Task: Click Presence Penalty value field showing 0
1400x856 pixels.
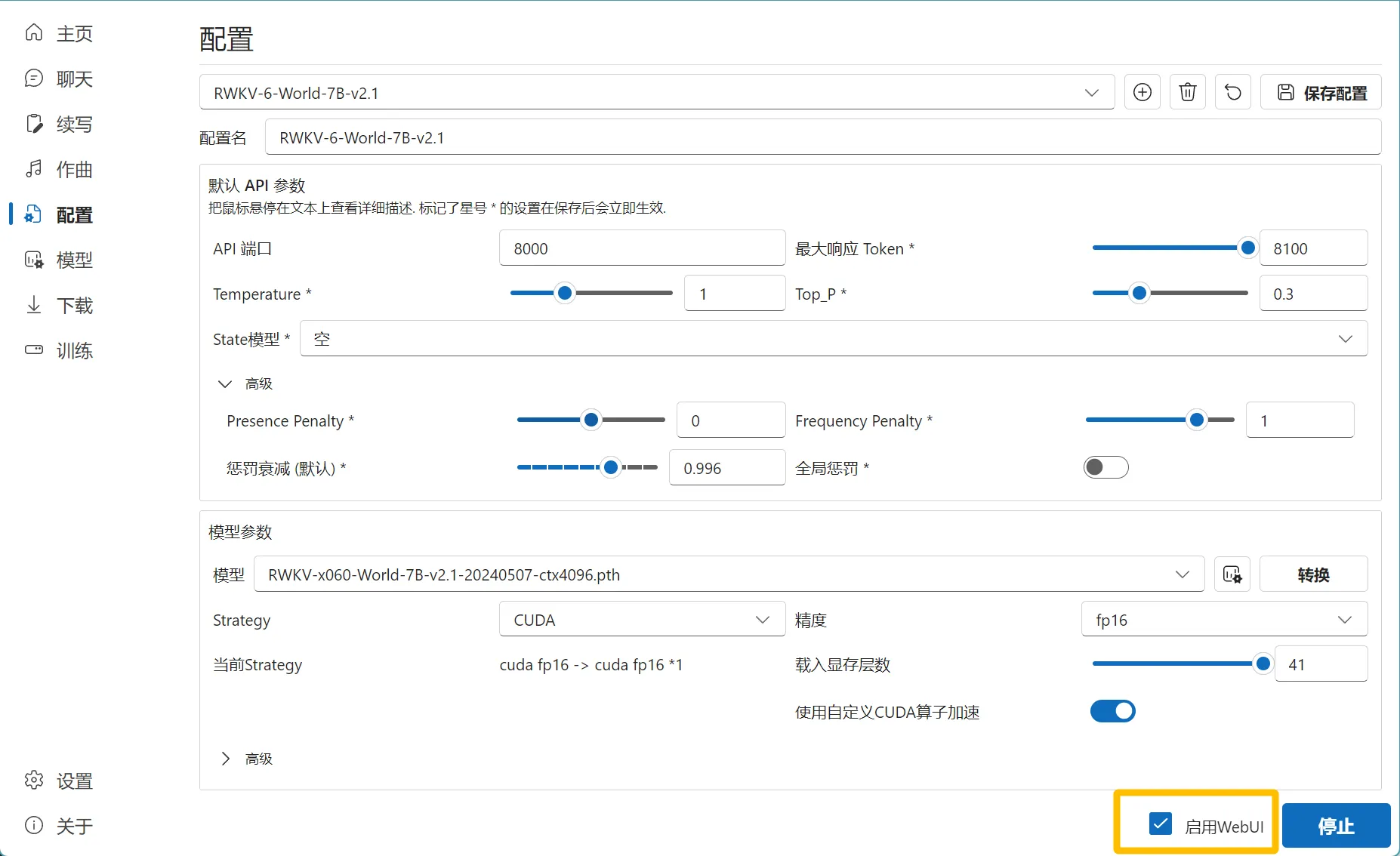Action: coord(731,420)
